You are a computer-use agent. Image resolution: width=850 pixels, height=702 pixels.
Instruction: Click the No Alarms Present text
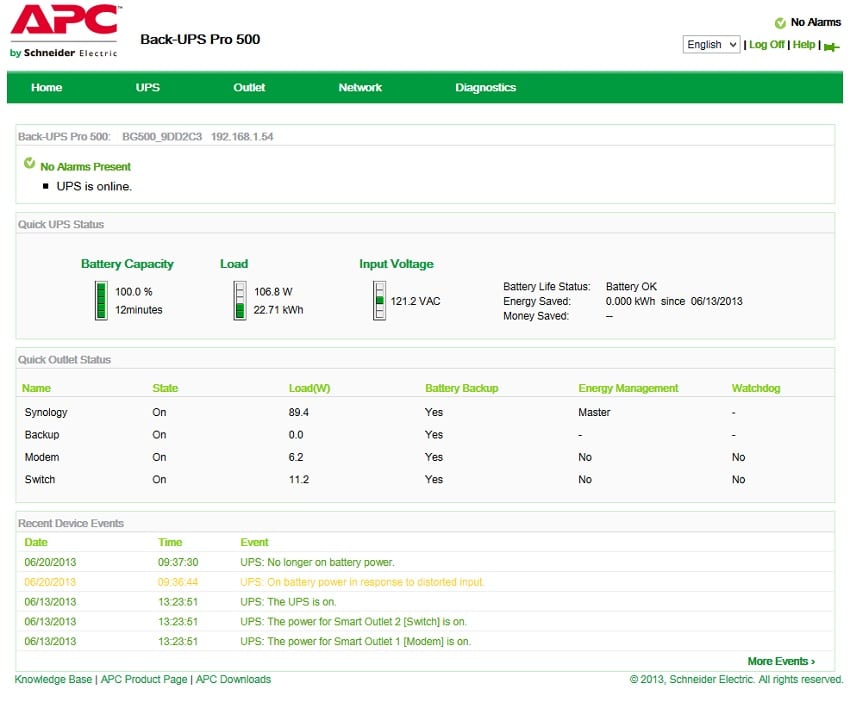[86, 166]
